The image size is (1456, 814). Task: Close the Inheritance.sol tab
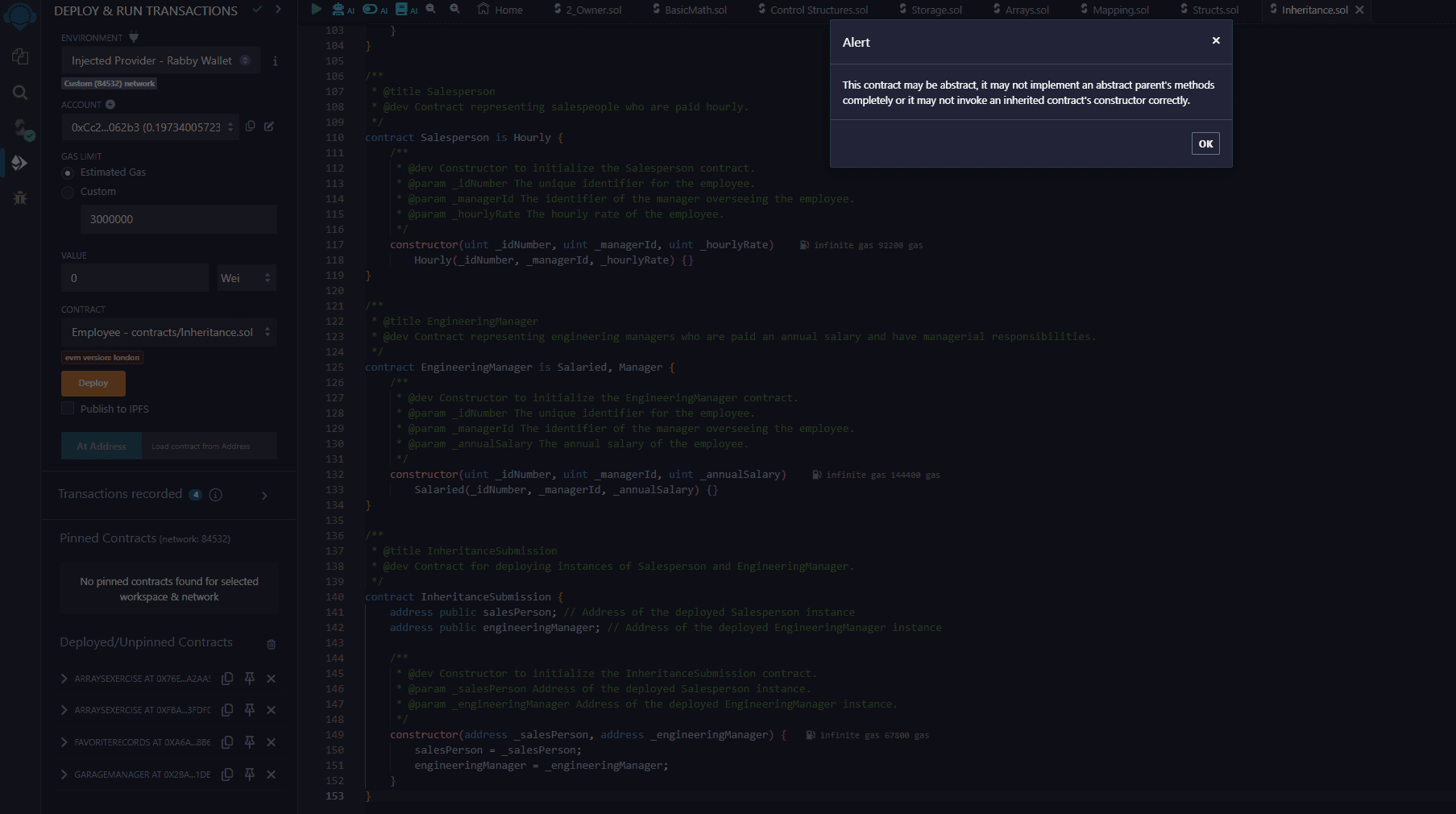point(1359,10)
